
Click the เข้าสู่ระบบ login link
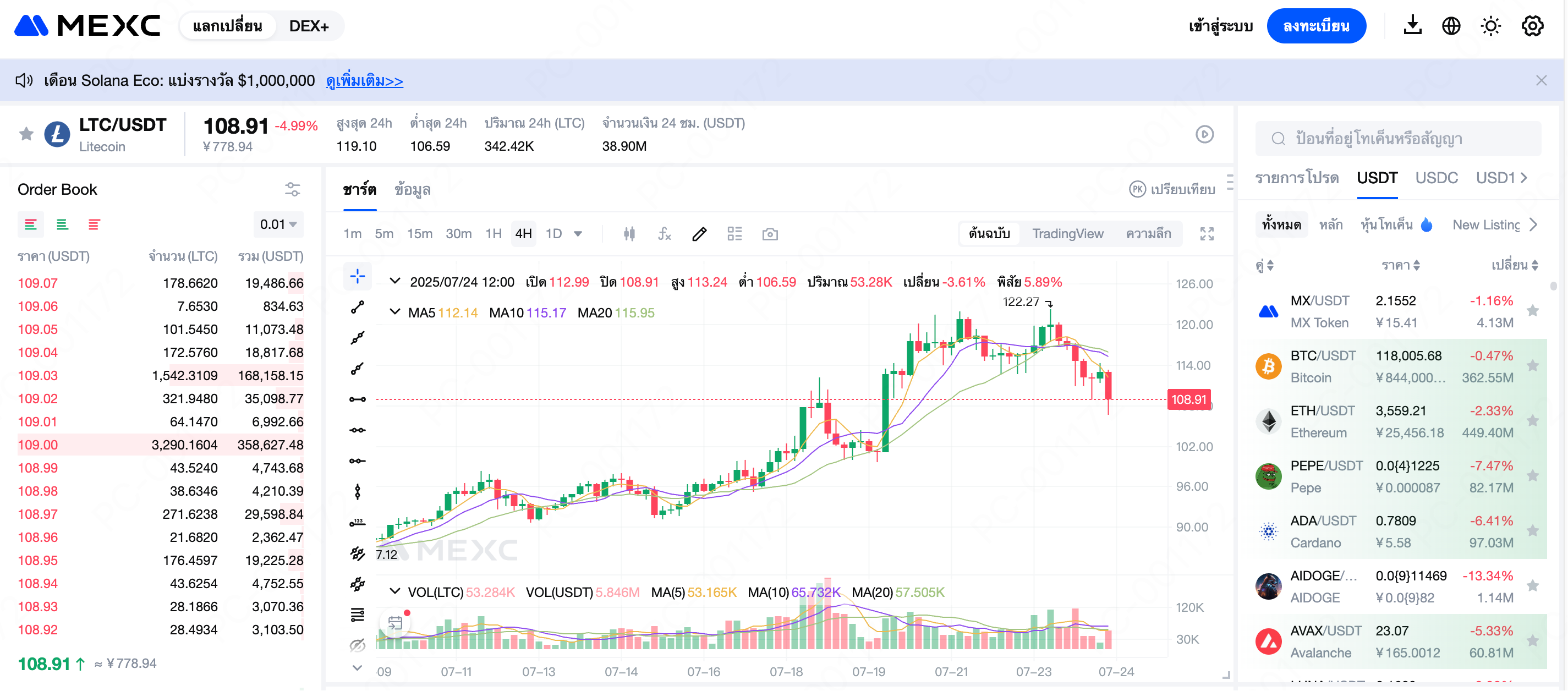[1220, 26]
